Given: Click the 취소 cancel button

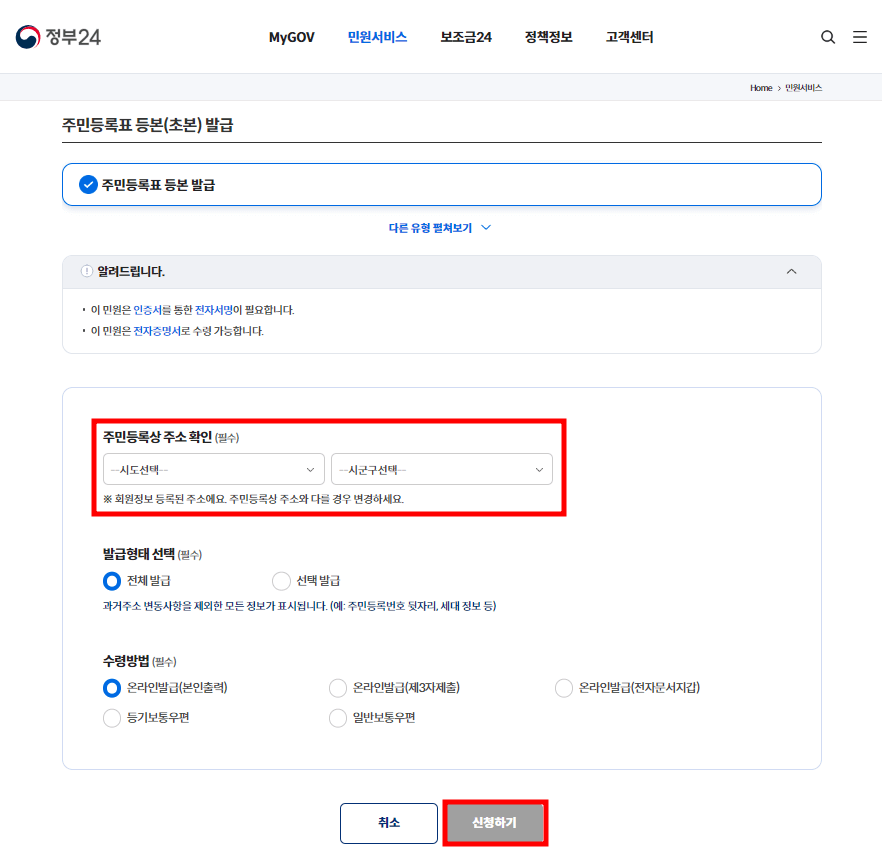Looking at the screenshot, I should 388,823.
